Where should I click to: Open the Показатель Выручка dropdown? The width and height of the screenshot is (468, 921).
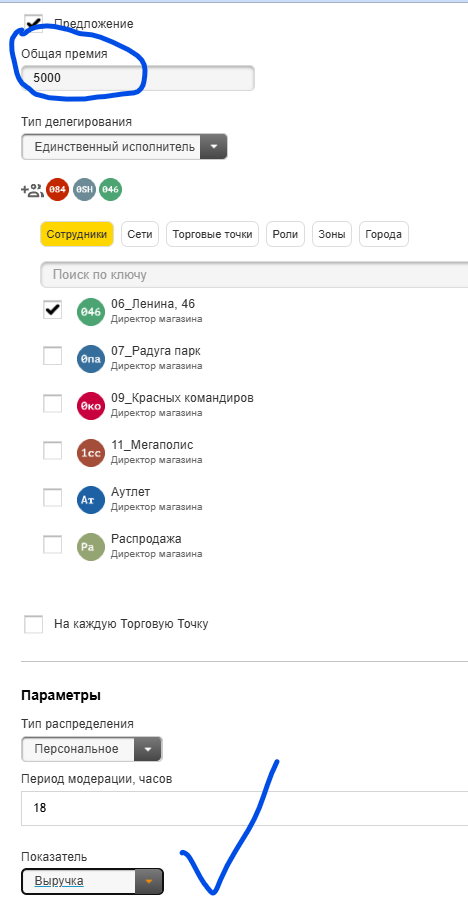point(92,881)
